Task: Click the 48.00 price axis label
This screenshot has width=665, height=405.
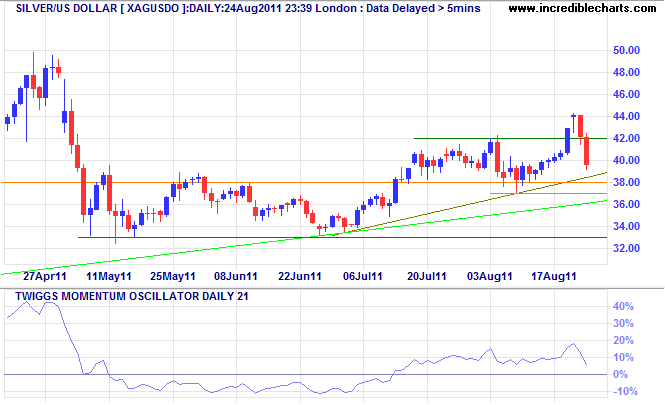Action: [626, 73]
